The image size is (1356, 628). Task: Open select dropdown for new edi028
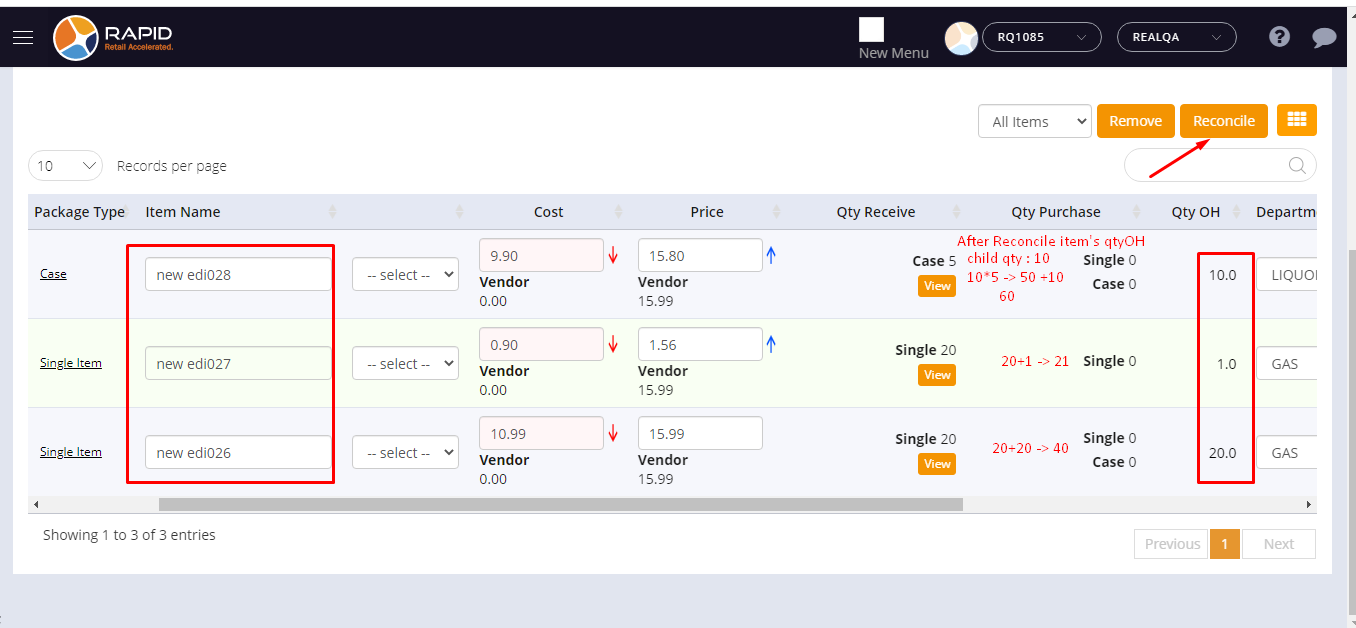(405, 275)
